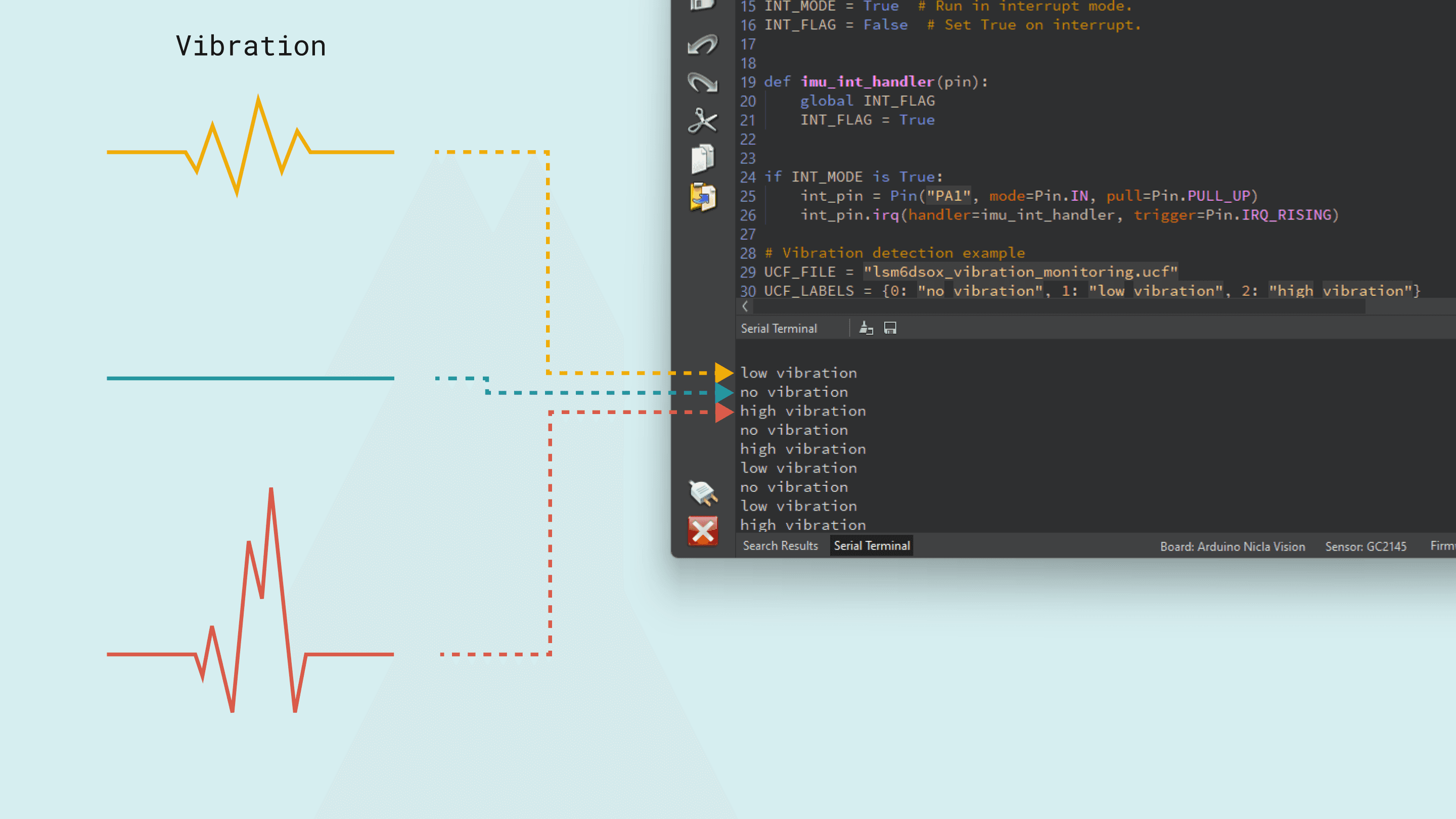Select the Serial Terminal tab at the bottom

pos(872,545)
